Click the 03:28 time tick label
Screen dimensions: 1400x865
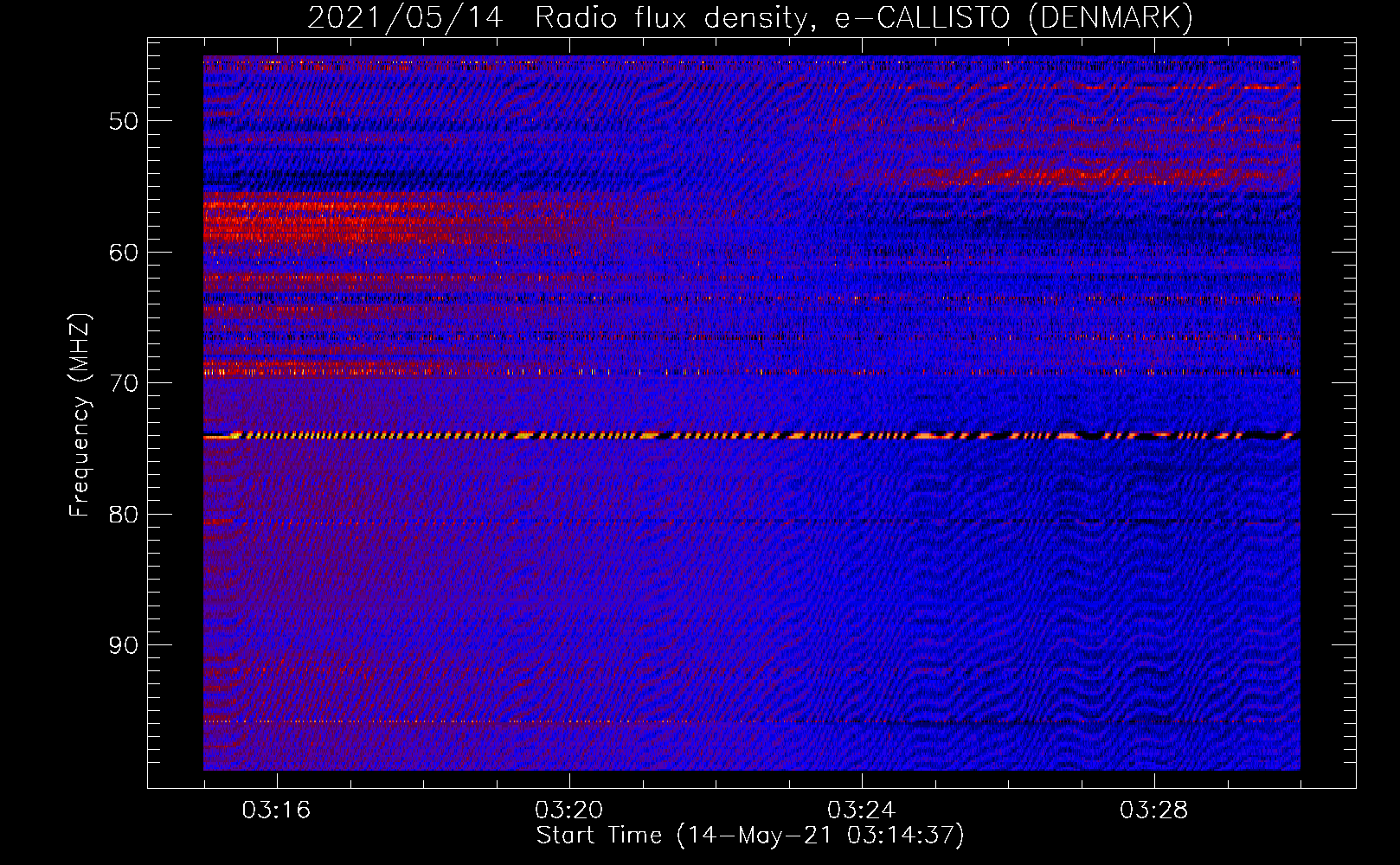1154,811
